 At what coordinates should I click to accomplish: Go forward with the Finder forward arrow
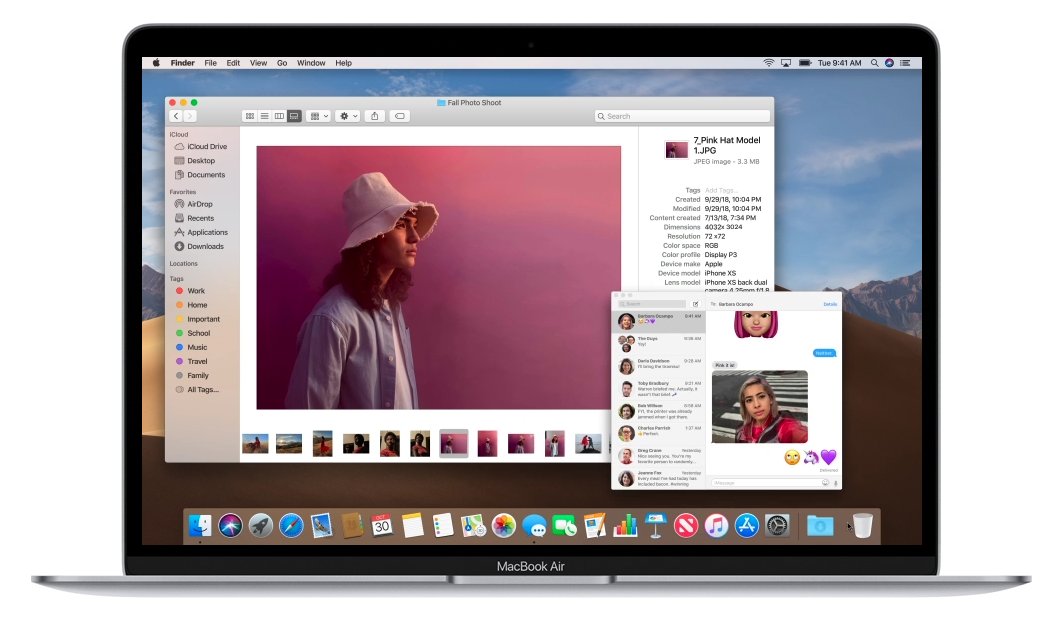click(189, 116)
